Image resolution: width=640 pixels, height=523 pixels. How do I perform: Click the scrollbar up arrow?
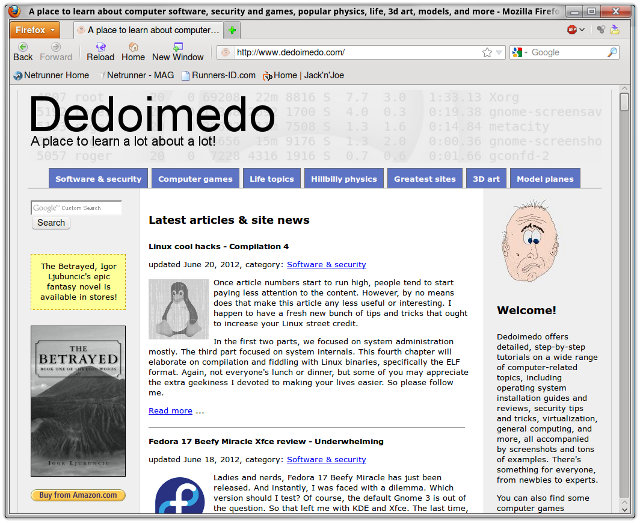624,89
